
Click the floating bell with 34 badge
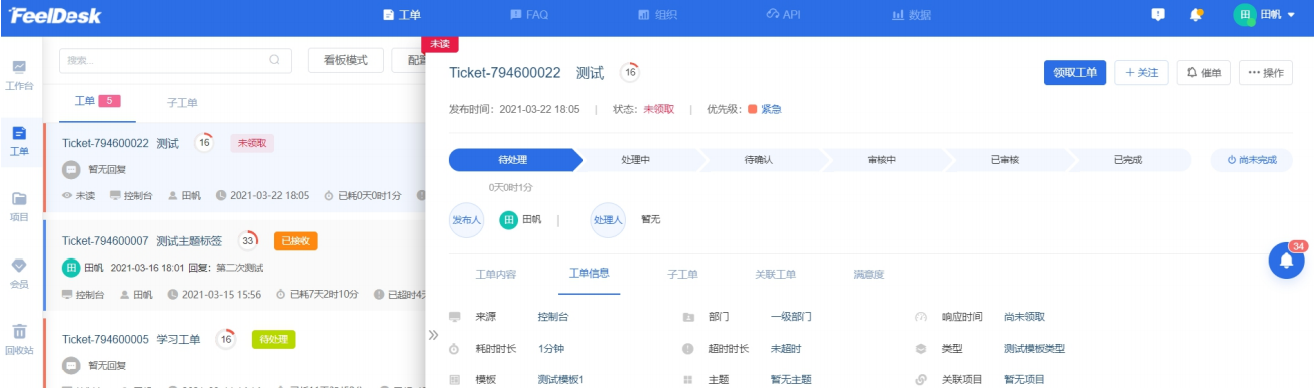point(1286,260)
